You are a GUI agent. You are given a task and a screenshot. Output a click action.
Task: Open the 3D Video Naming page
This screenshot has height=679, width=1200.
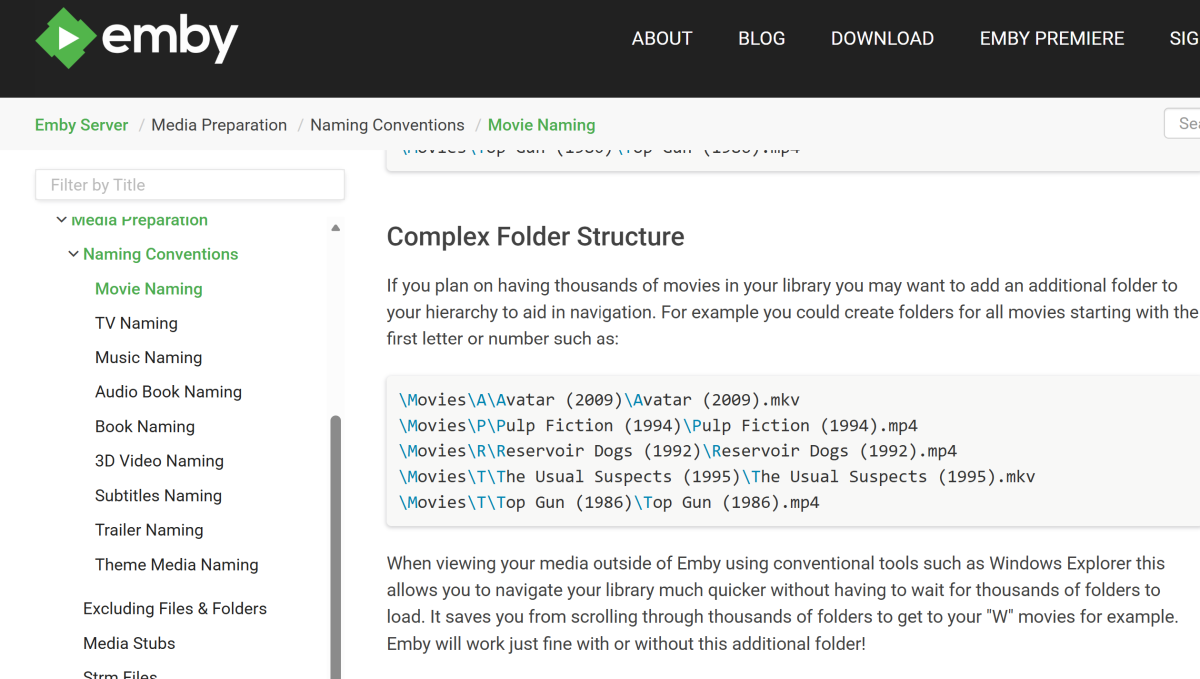[x=159, y=461]
